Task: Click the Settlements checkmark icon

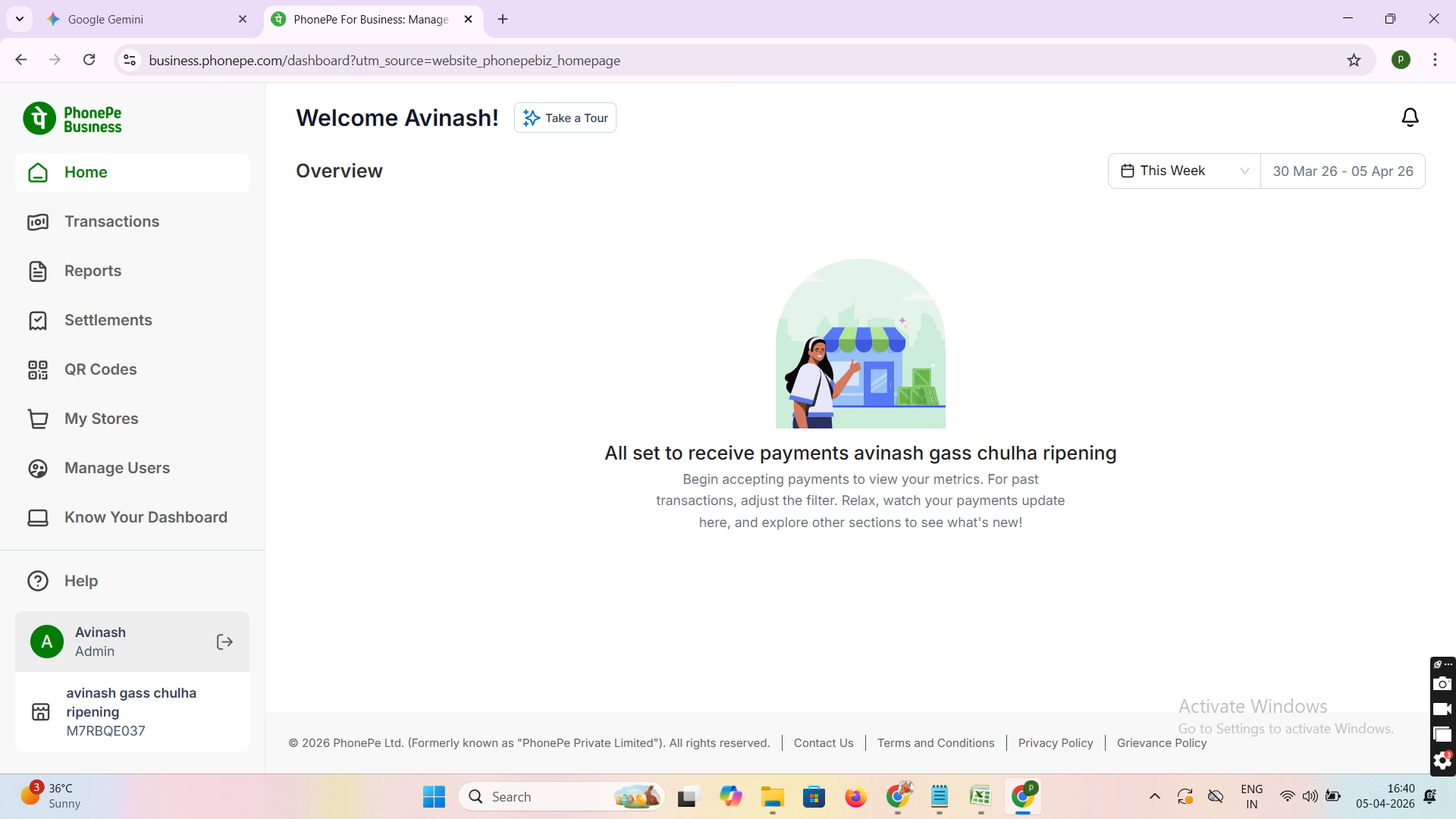Action: point(38,321)
